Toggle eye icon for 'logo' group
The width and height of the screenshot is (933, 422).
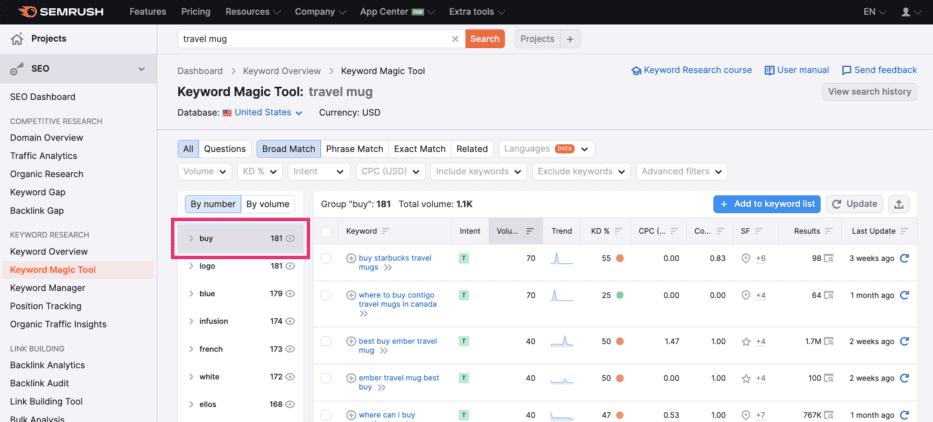tap(290, 267)
